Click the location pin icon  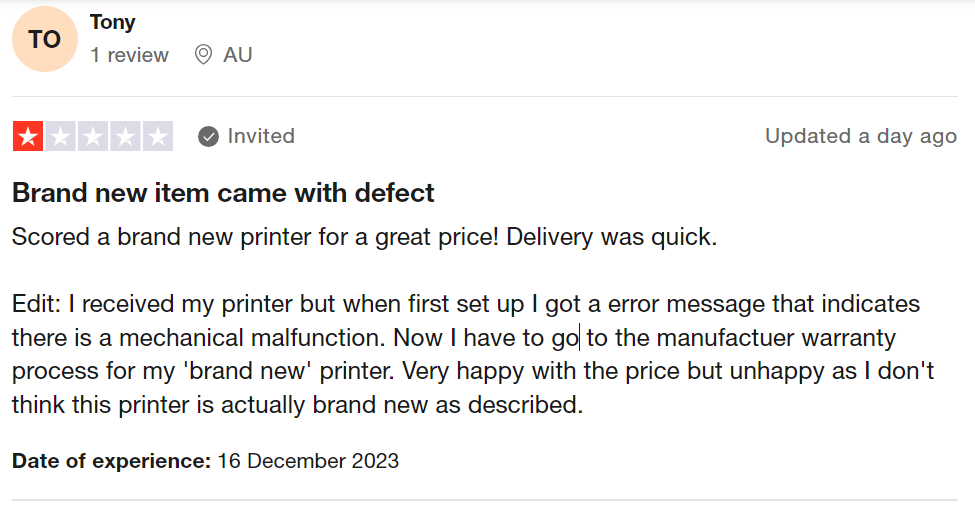tap(203, 55)
